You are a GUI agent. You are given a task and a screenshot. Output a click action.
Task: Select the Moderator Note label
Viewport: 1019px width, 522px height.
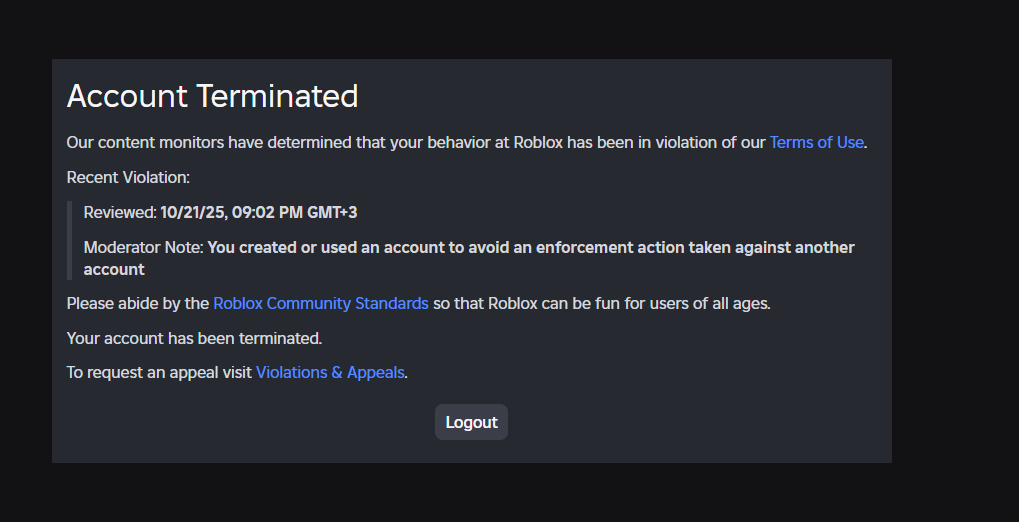144,248
